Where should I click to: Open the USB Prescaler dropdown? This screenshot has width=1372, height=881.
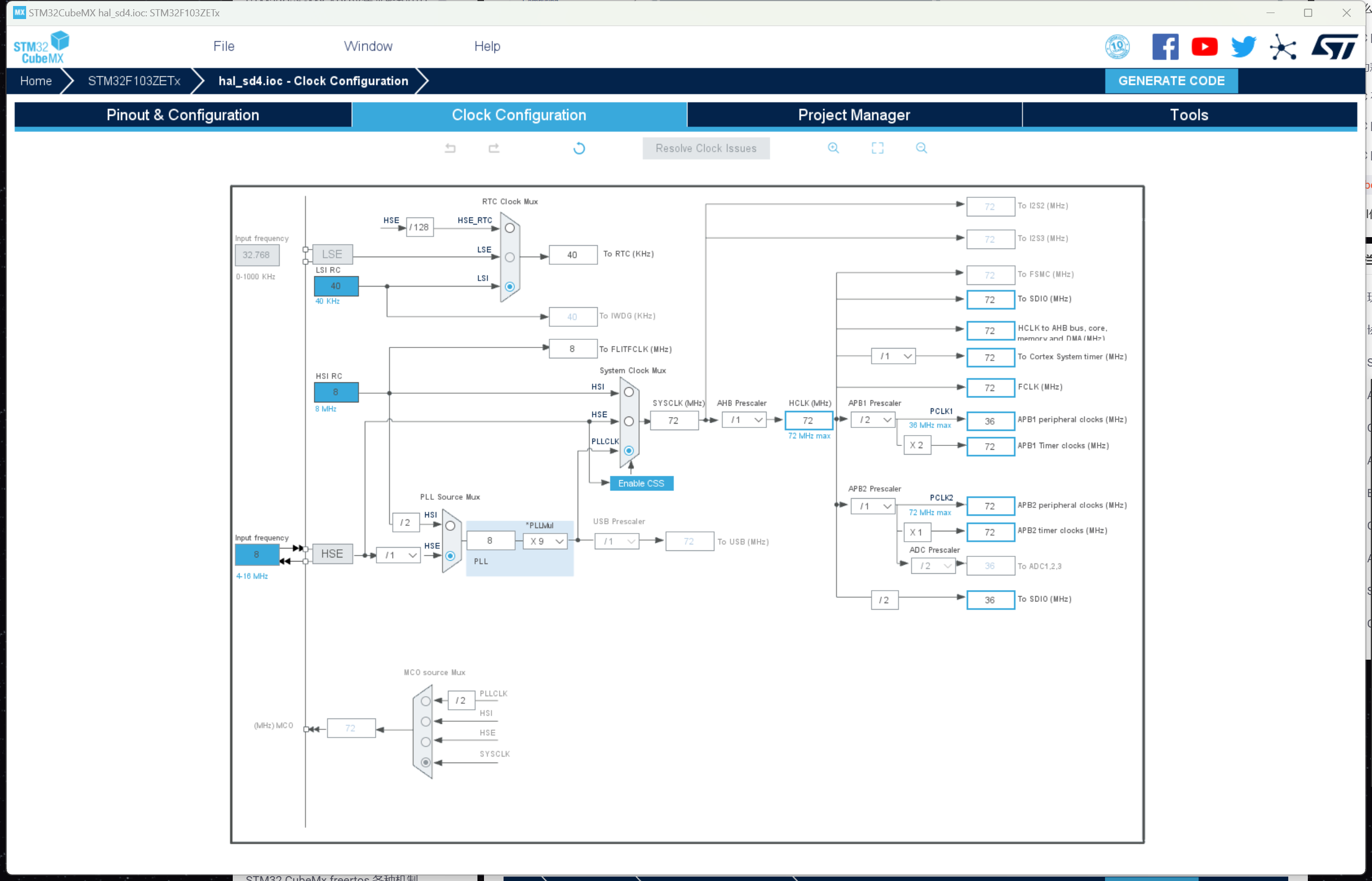[x=617, y=541]
